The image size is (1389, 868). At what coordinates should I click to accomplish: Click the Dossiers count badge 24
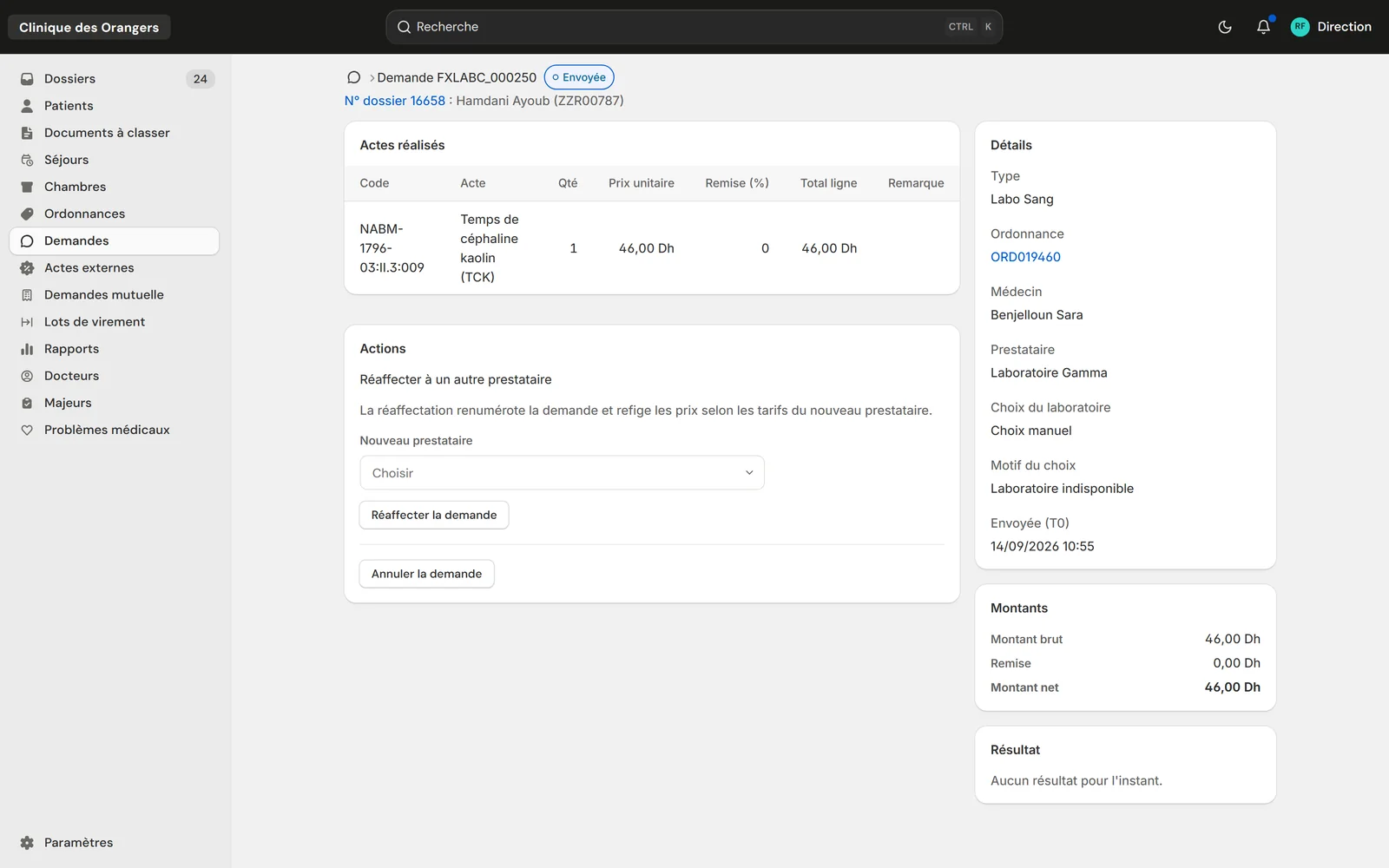pos(201,79)
